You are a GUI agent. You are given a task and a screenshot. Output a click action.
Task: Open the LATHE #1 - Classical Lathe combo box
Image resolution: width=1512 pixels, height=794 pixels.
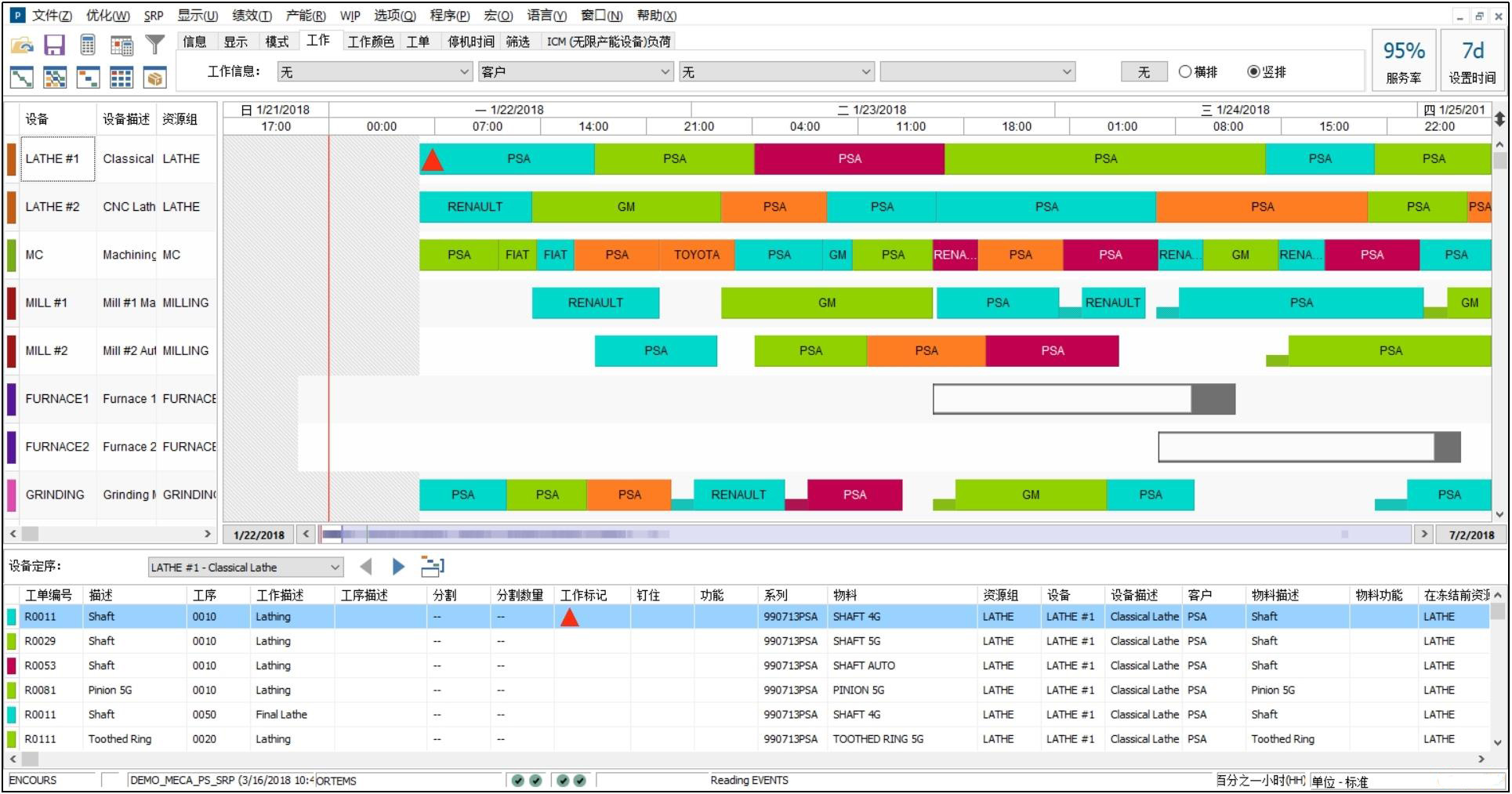246,567
